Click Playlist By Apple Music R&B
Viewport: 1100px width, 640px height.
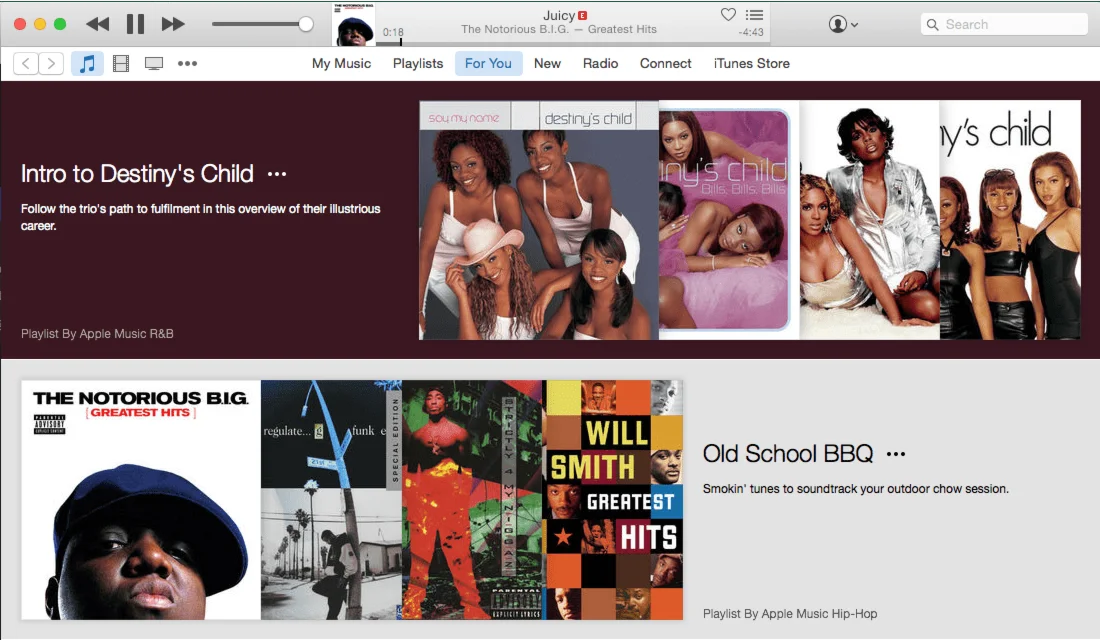(x=97, y=334)
